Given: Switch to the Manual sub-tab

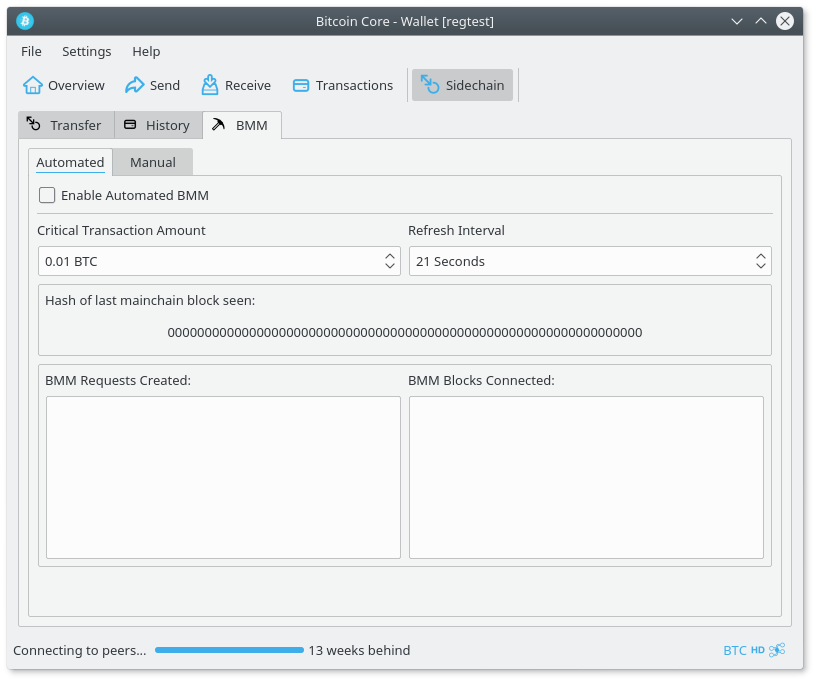Looking at the screenshot, I should [x=152, y=162].
